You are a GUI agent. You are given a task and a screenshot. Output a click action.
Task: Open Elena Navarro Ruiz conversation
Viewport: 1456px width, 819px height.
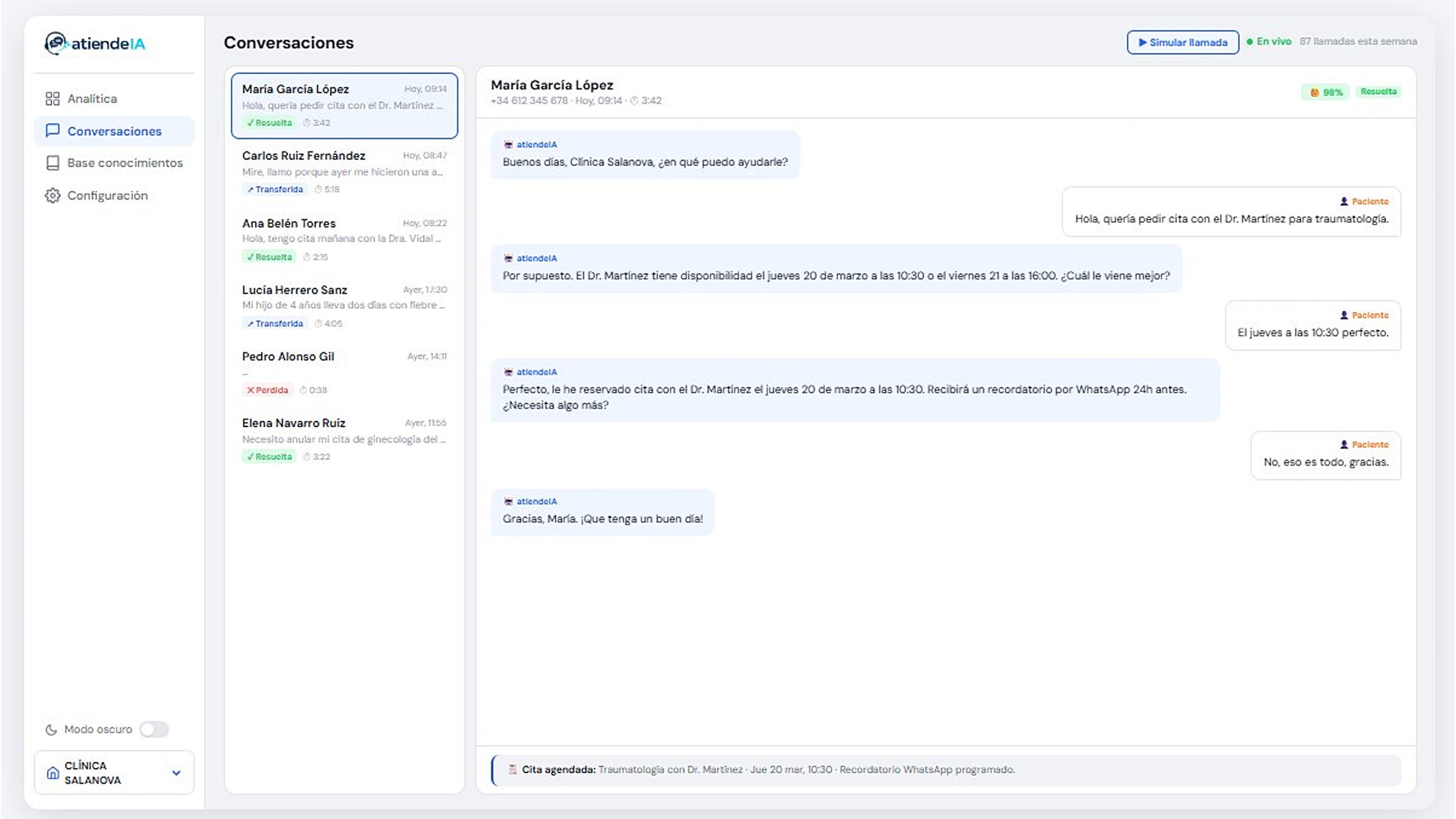344,439
